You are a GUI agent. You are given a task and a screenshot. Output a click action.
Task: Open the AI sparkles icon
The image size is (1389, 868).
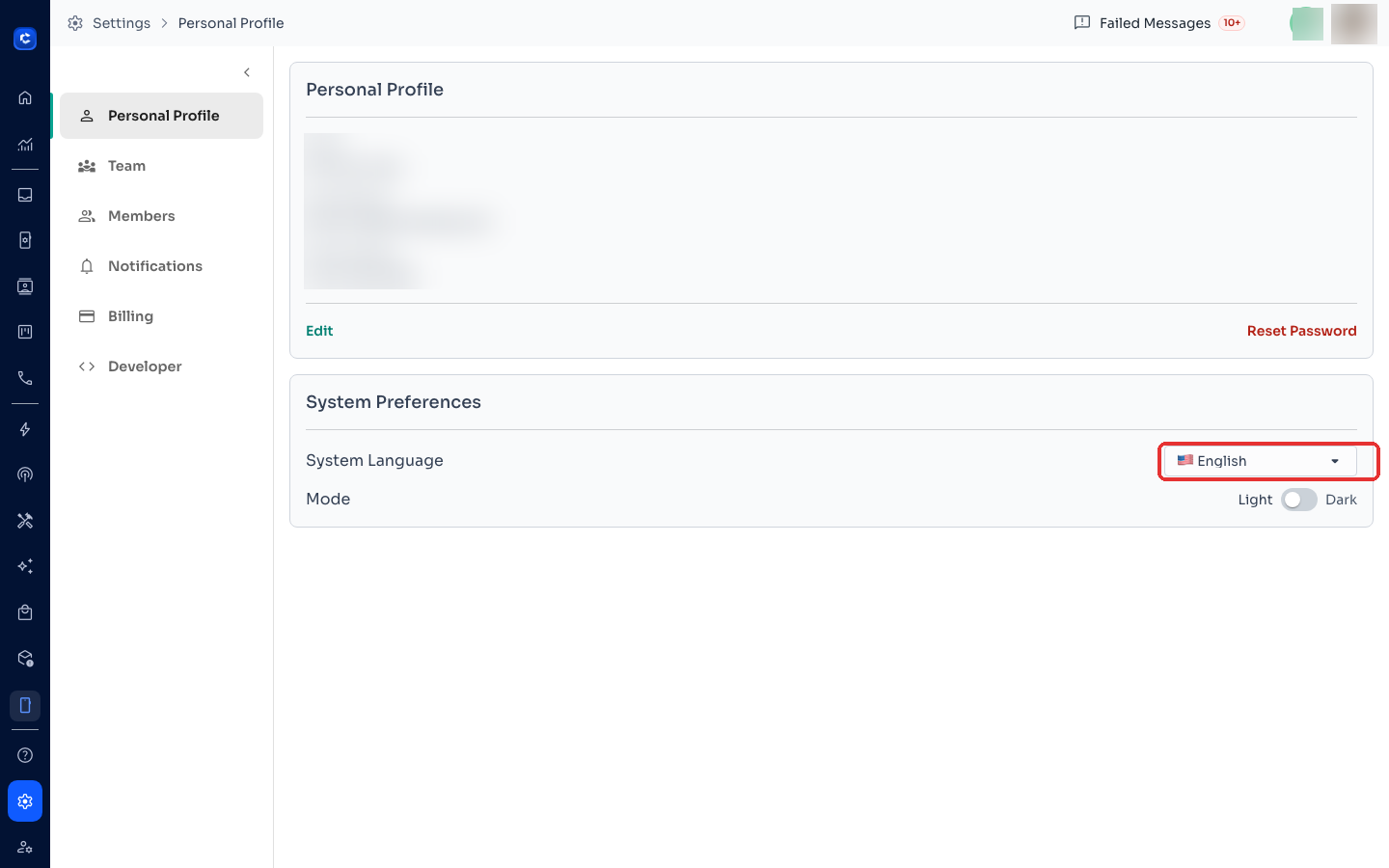(25, 566)
